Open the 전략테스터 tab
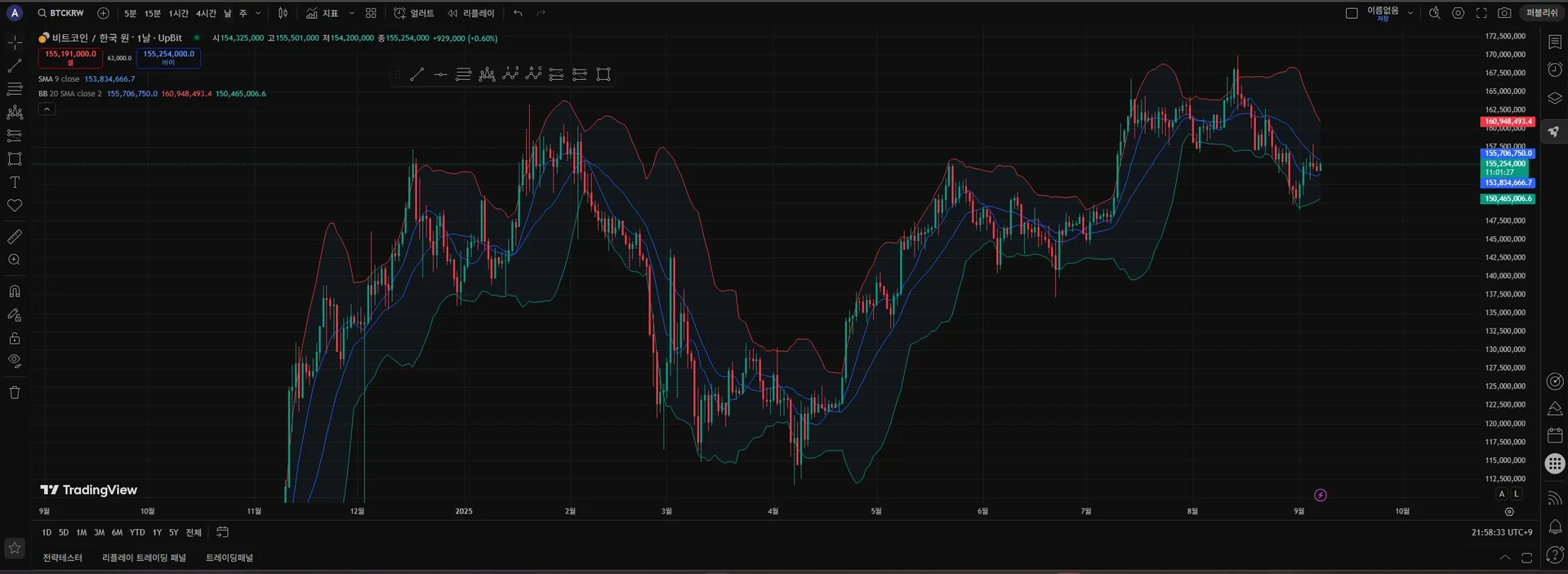 click(63, 558)
